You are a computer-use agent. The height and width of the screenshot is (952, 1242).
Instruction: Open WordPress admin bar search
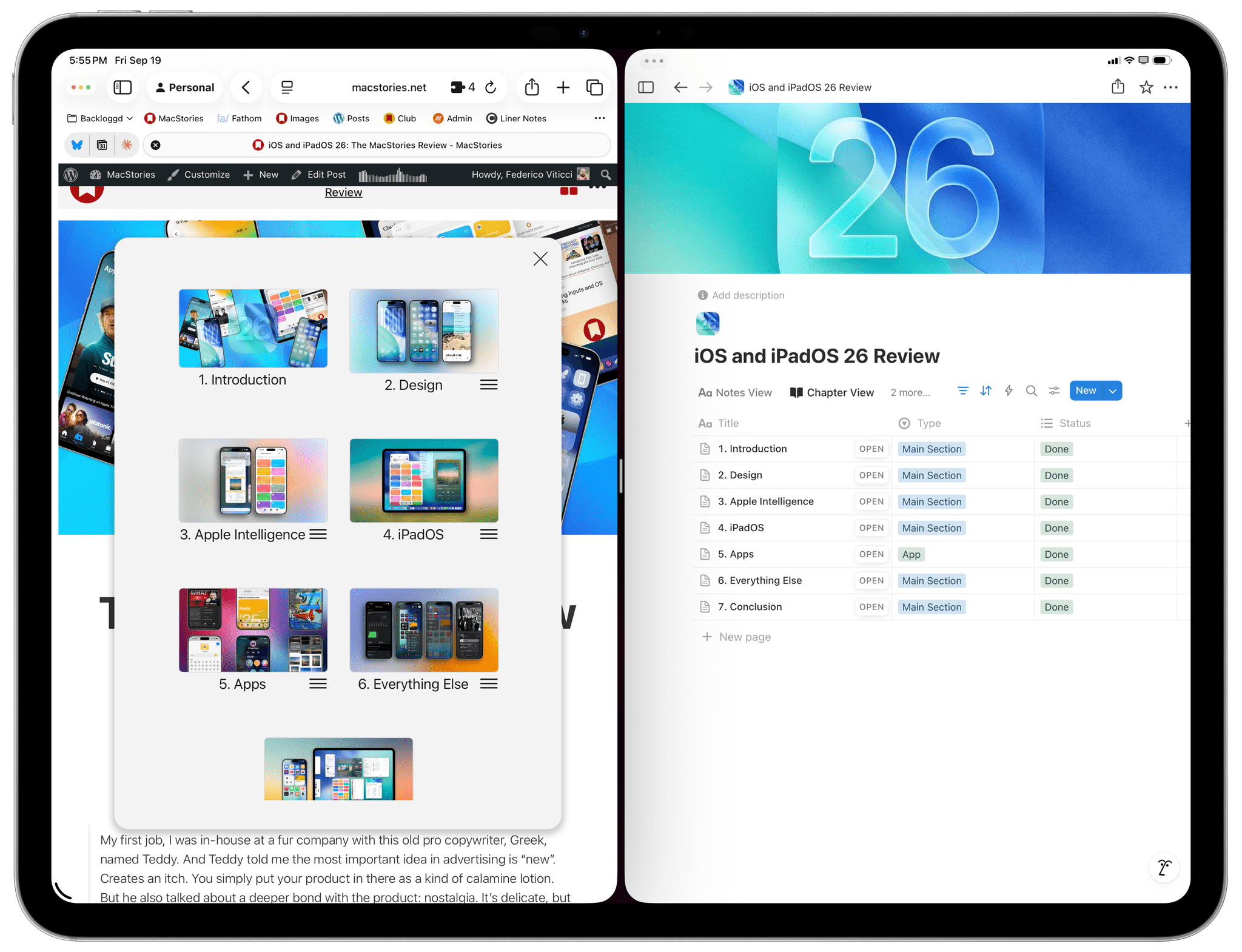coord(605,175)
